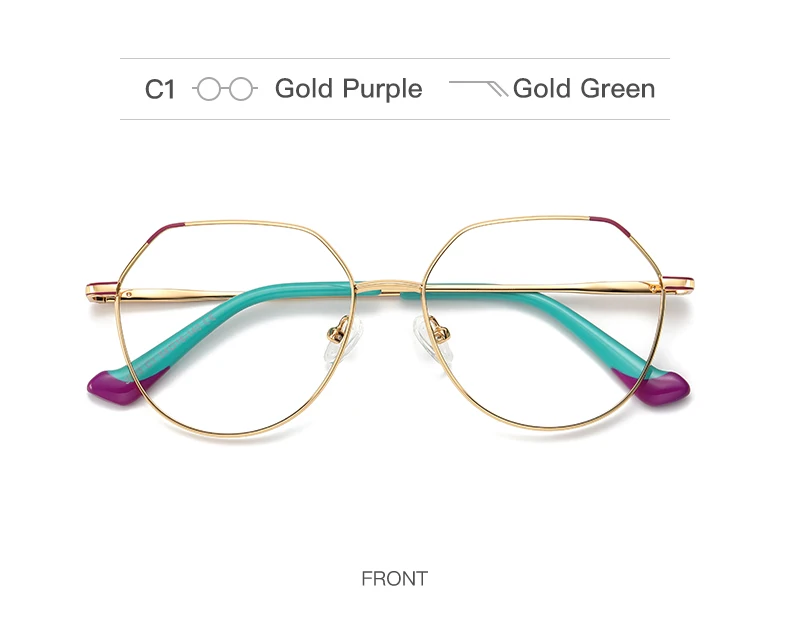
Task: Click the C1 color code label
Action: pos(160,90)
